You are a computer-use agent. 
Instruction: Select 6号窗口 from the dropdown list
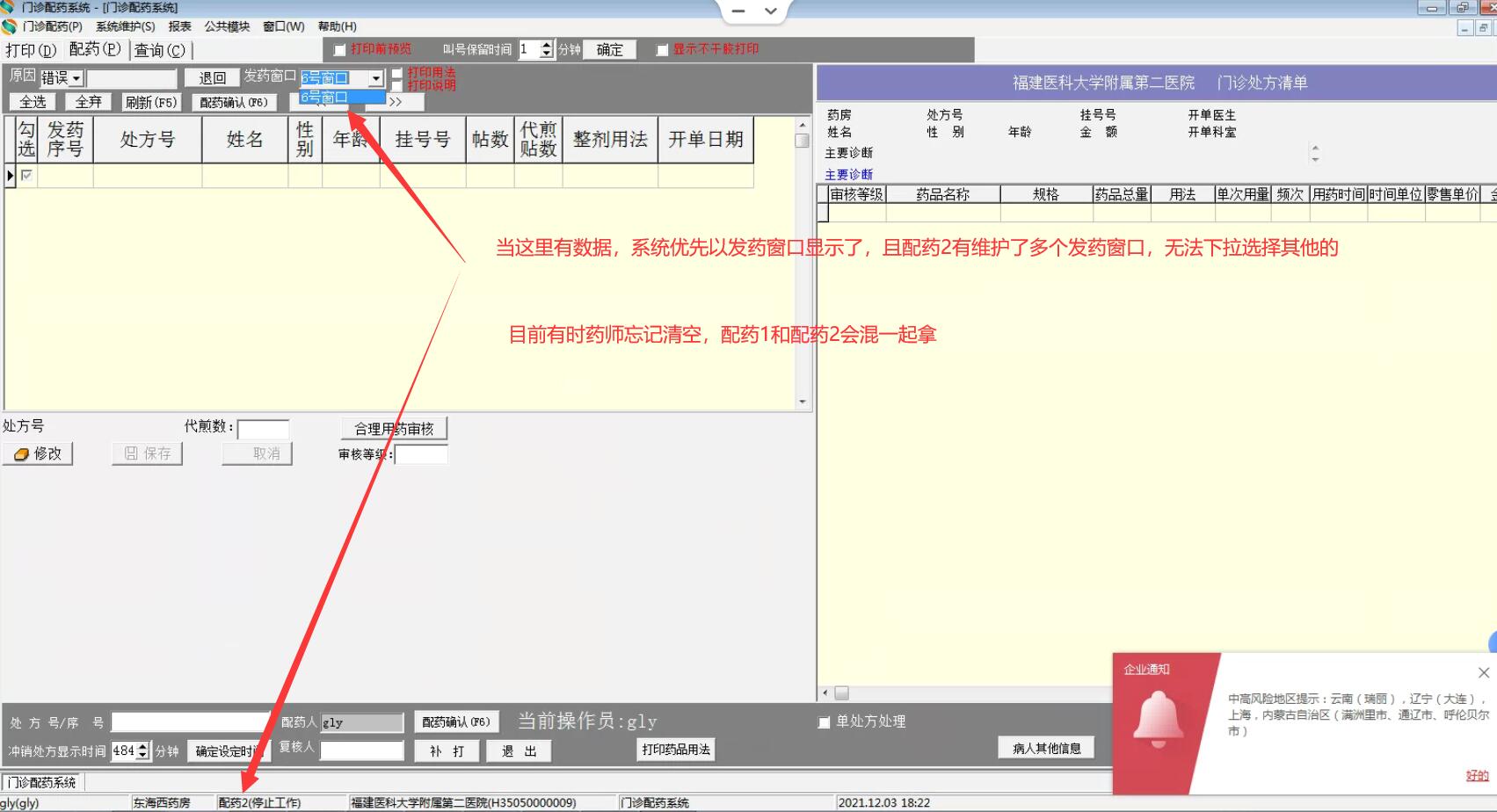tap(343, 98)
